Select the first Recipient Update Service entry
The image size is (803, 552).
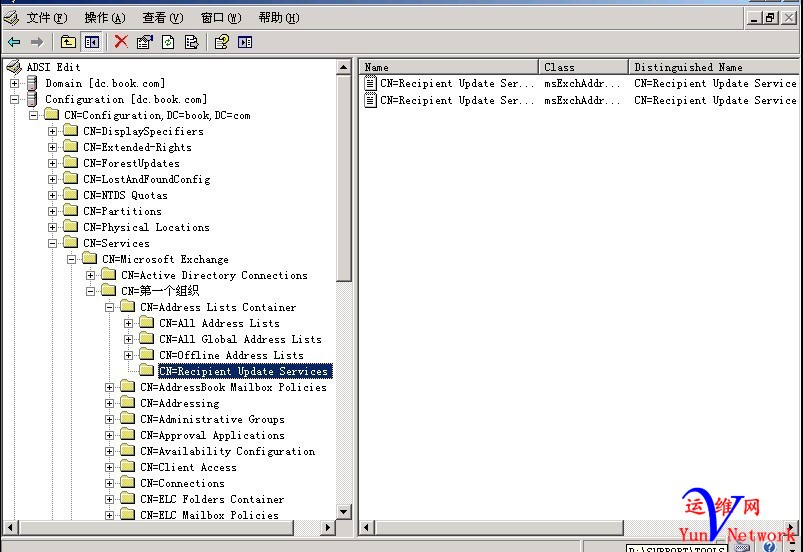pos(450,84)
